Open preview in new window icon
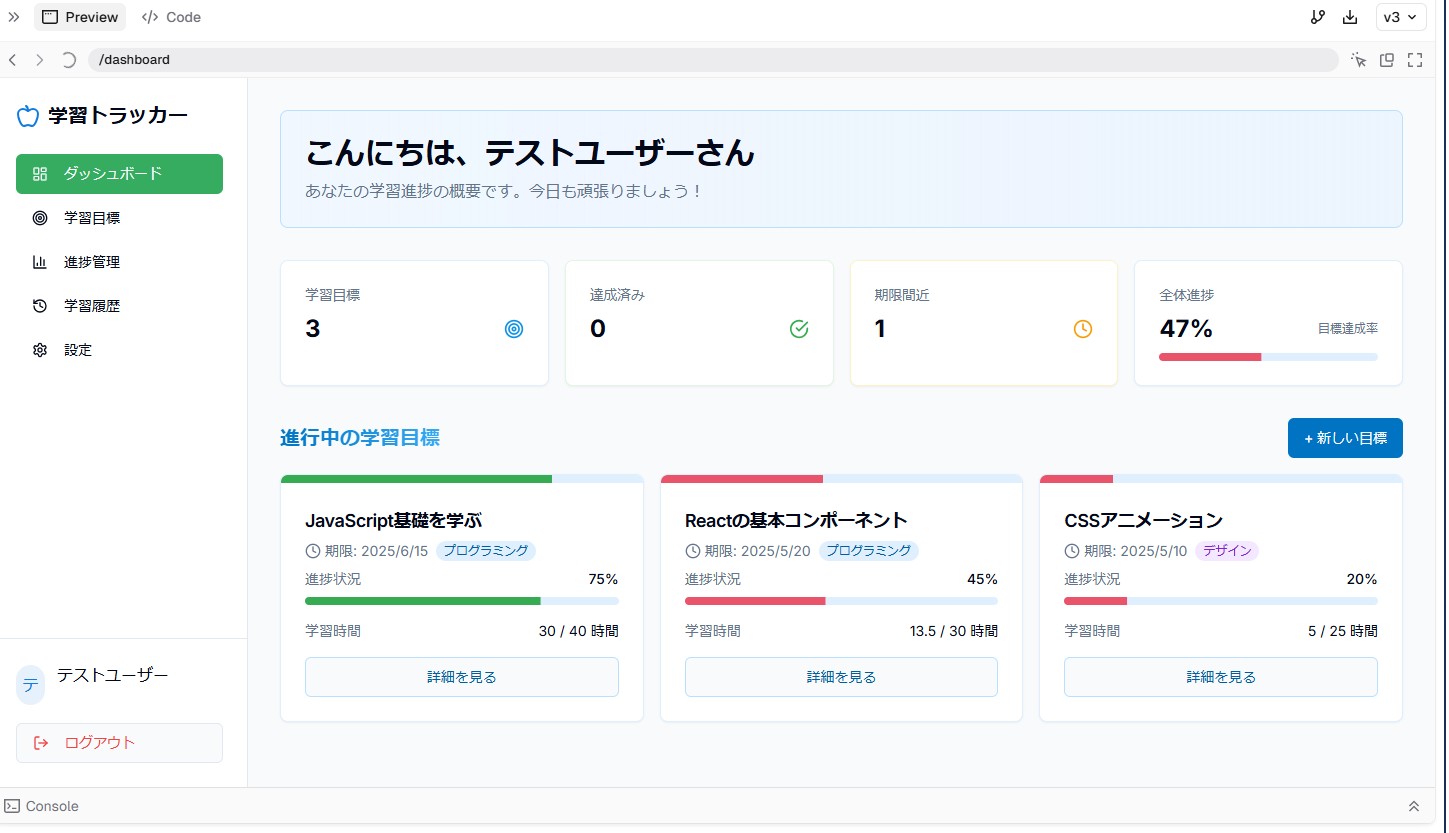The height and width of the screenshot is (833, 1449). click(1387, 60)
